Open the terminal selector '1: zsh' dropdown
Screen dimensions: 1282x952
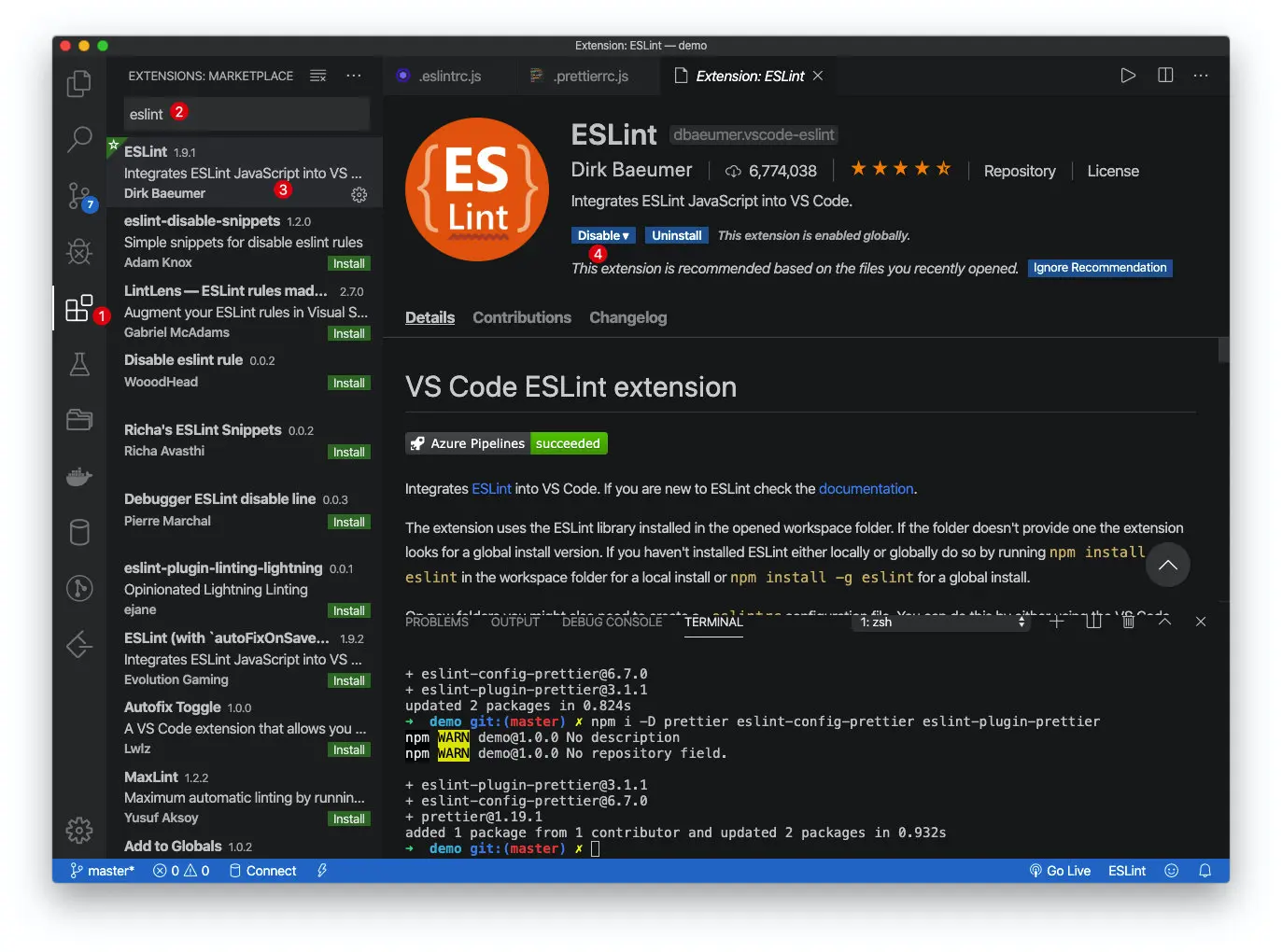(x=941, y=622)
